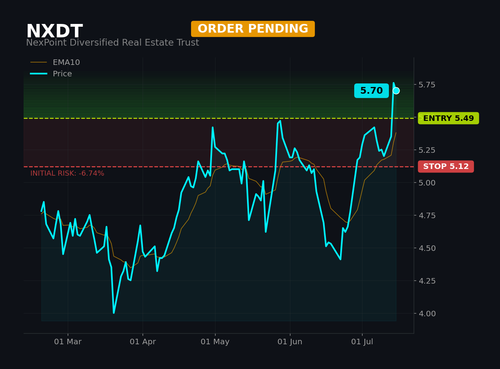Click the '01 May' date axis label
The width and height of the screenshot is (500, 369).
click(x=215, y=342)
